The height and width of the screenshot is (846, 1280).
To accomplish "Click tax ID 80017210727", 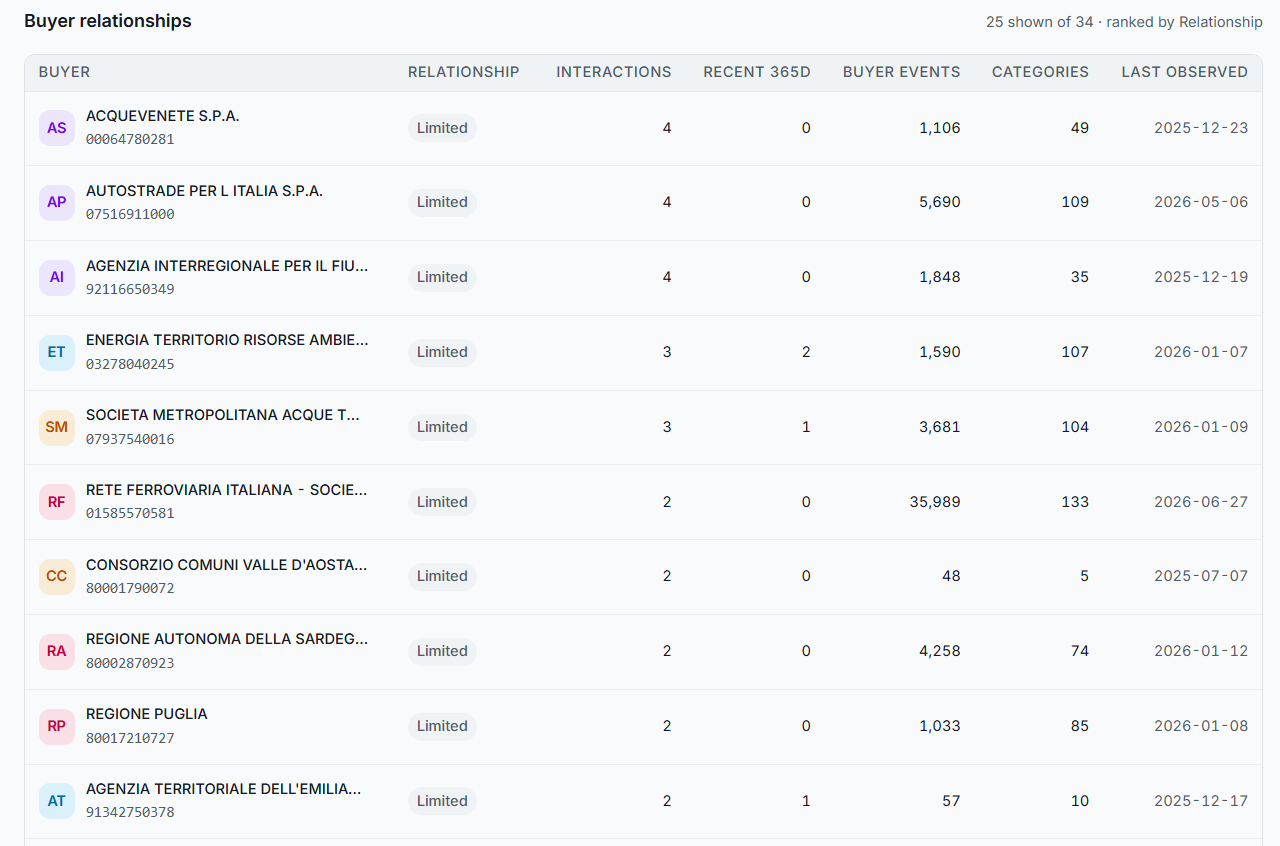I will pos(130,738).
